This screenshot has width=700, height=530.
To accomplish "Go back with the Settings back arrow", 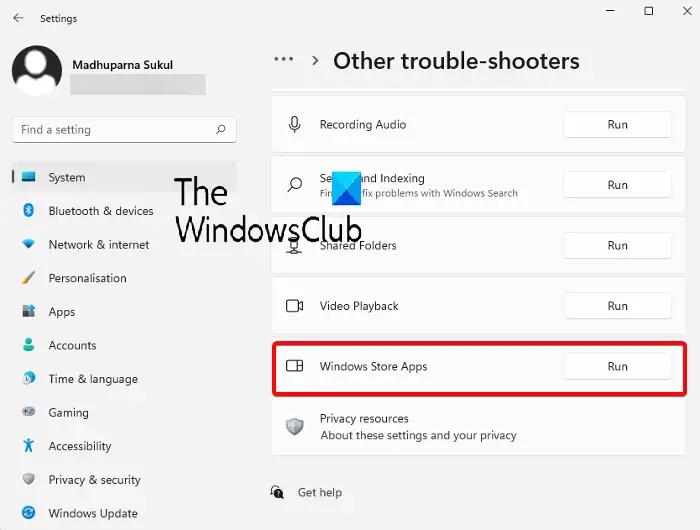I will tap(18, 18).
